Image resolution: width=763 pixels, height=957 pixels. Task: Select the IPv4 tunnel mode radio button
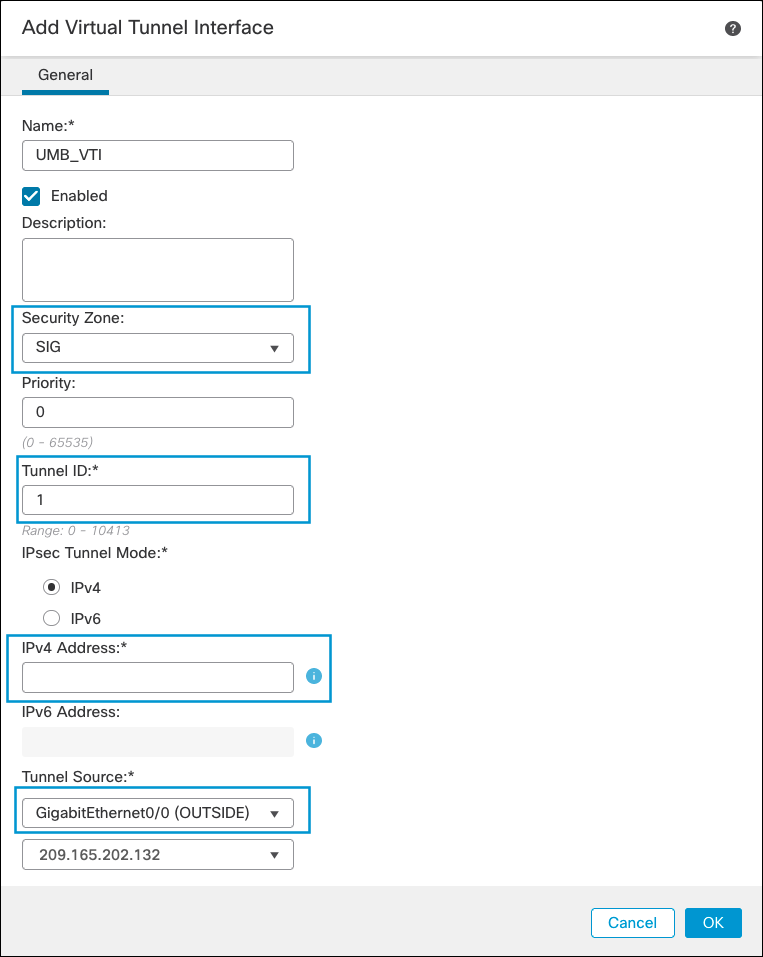(x=51, y=587)
